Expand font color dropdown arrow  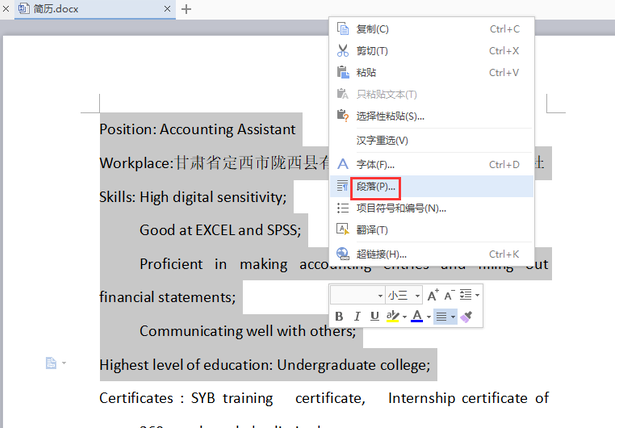(x=429, y=317)
